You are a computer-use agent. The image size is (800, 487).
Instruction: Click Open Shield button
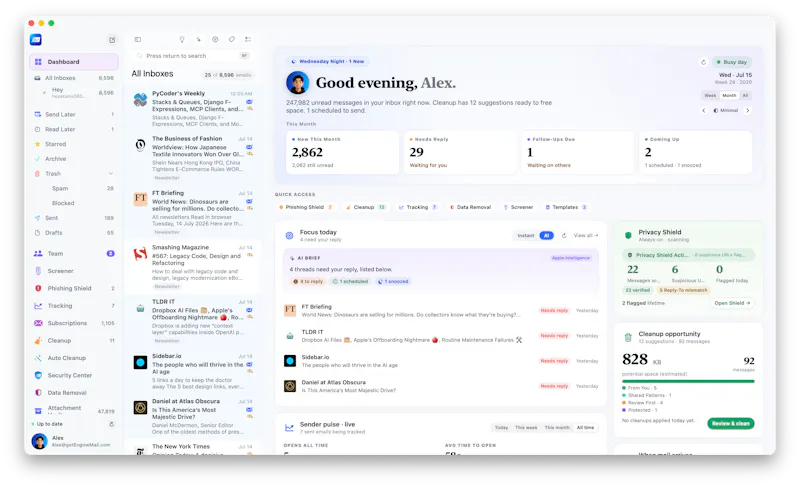(x=732, y=303)
